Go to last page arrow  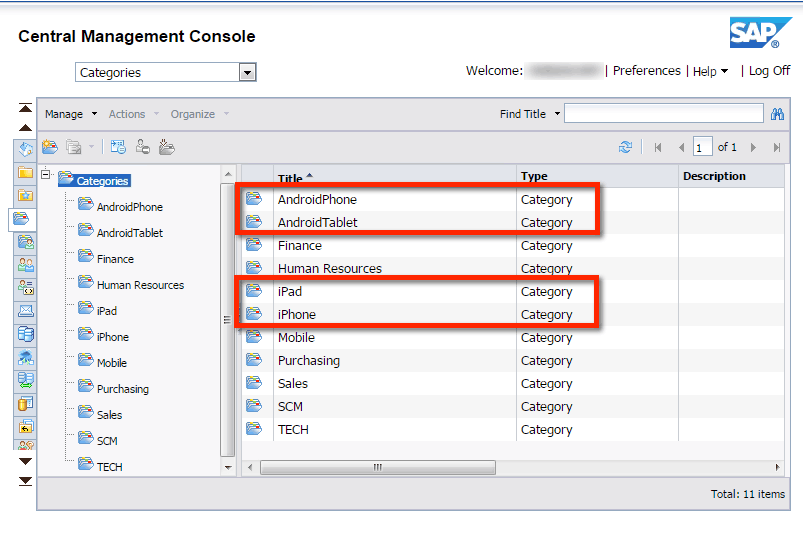click(777, 147)
